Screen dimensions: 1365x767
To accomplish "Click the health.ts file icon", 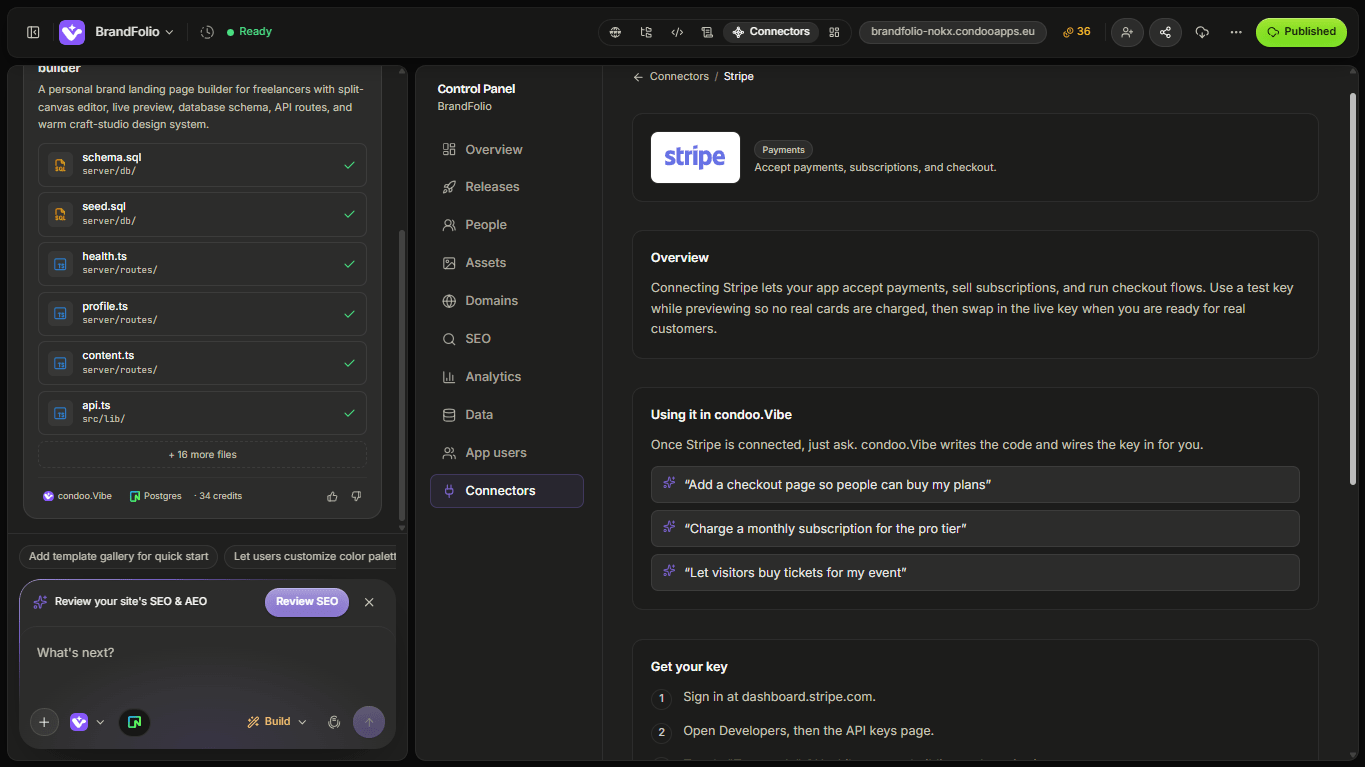I will tap(61, 264).
